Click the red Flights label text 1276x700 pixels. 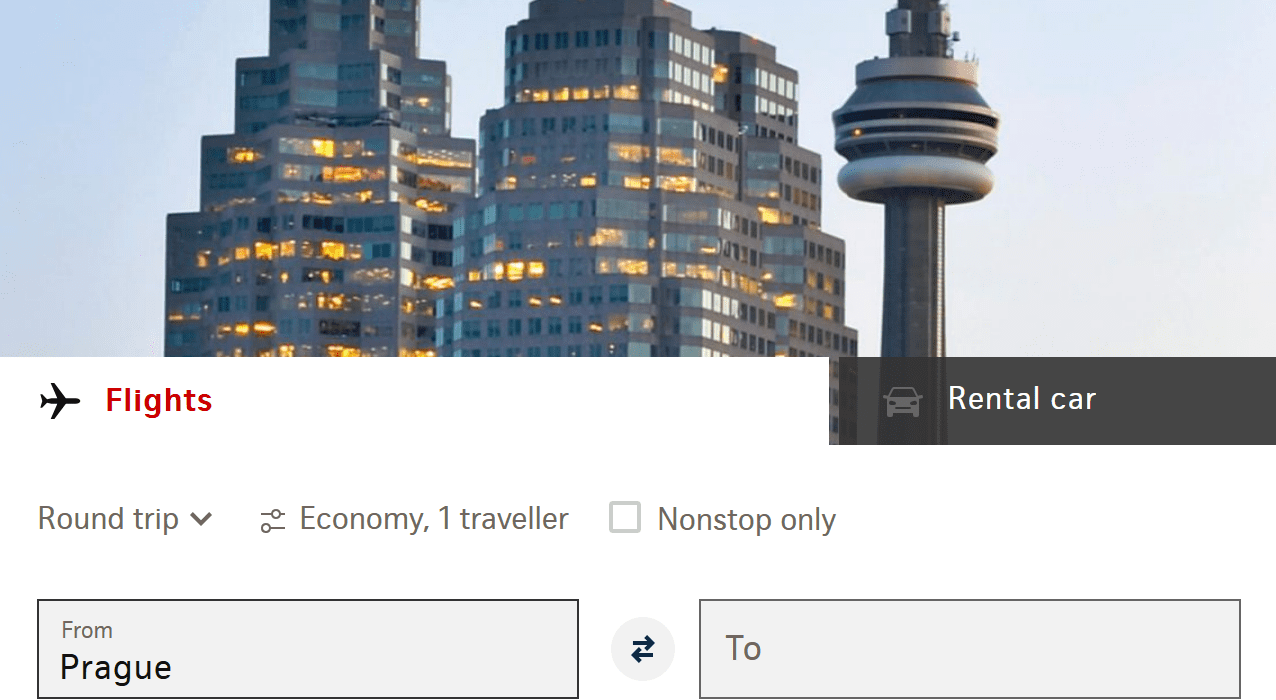pyautogui.click(x=159, y=401)
